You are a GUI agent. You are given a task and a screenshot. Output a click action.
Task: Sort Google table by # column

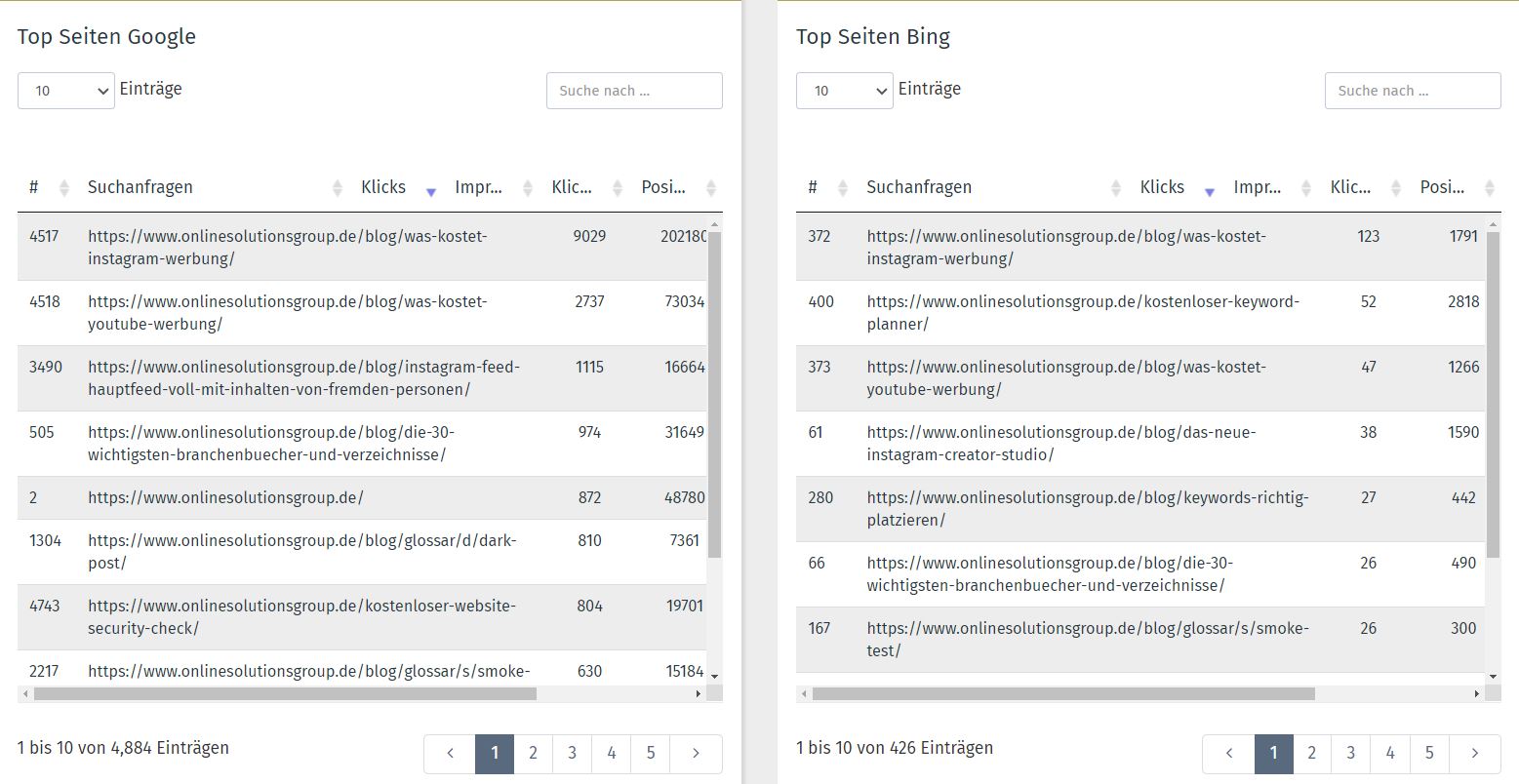47,187
